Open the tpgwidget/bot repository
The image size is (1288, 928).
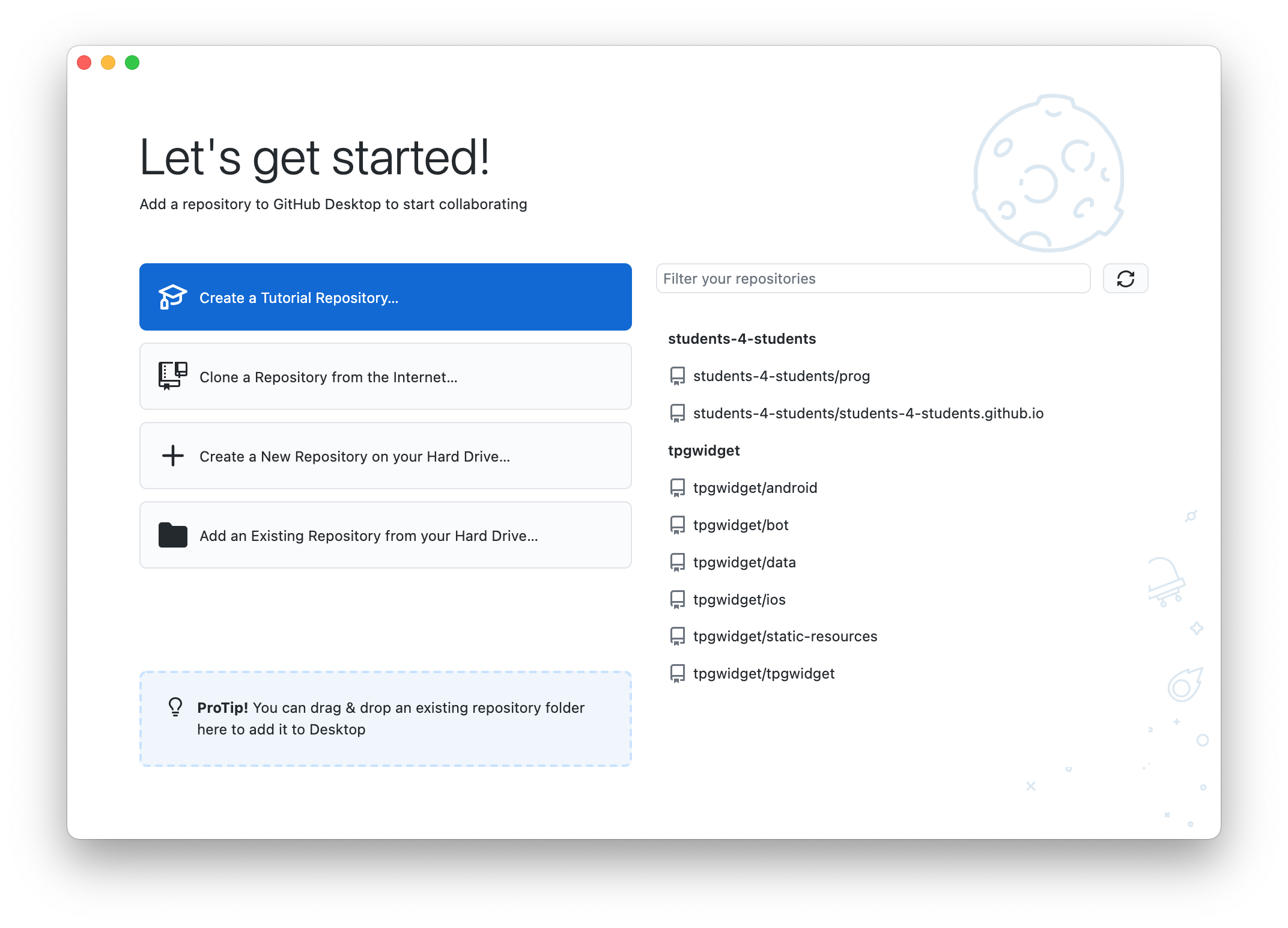tap(742, 524)
